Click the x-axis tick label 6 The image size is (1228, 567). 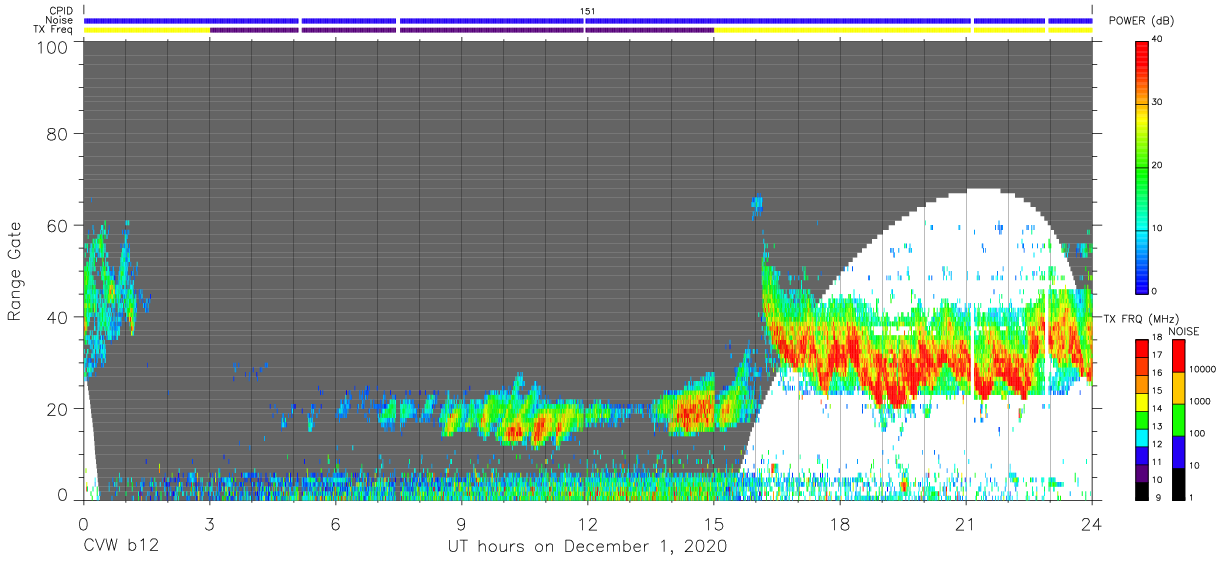coord(335,523)
